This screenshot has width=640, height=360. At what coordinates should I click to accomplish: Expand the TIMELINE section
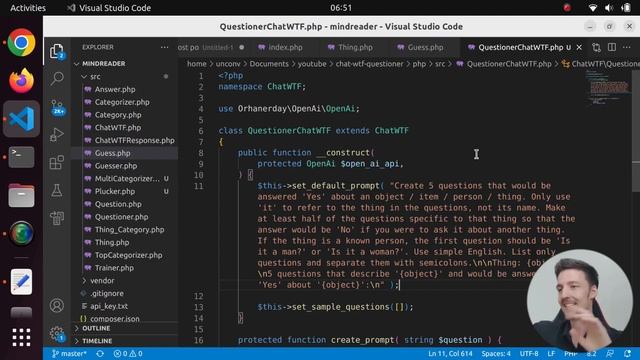pyautogui.click(x=97, y=341)
